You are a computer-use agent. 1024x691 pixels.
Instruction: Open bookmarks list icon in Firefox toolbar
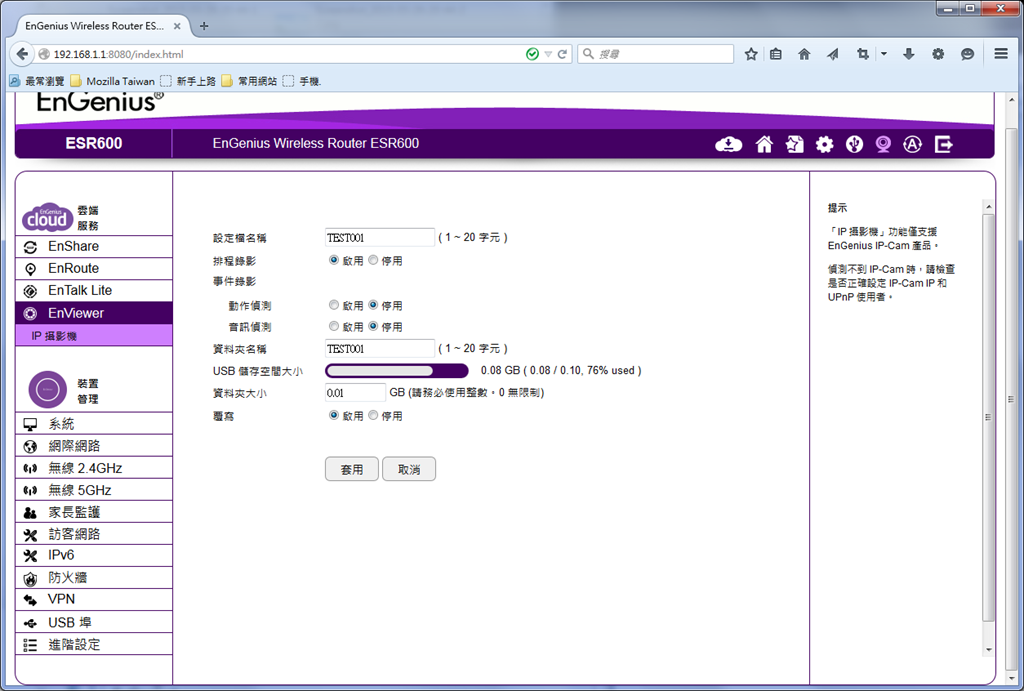click(x=776, y=54)
